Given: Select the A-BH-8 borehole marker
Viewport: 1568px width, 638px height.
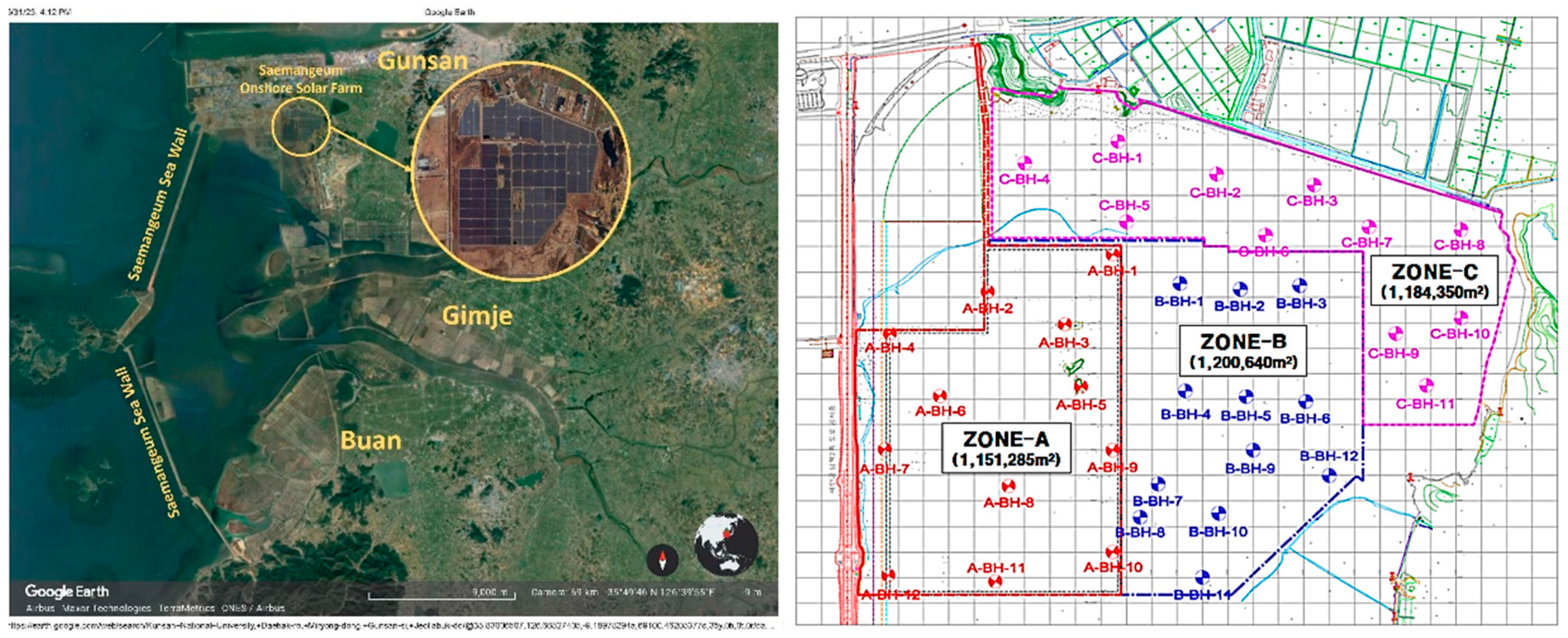Looking at the screenshot, I should click(x=1009, y=486).
